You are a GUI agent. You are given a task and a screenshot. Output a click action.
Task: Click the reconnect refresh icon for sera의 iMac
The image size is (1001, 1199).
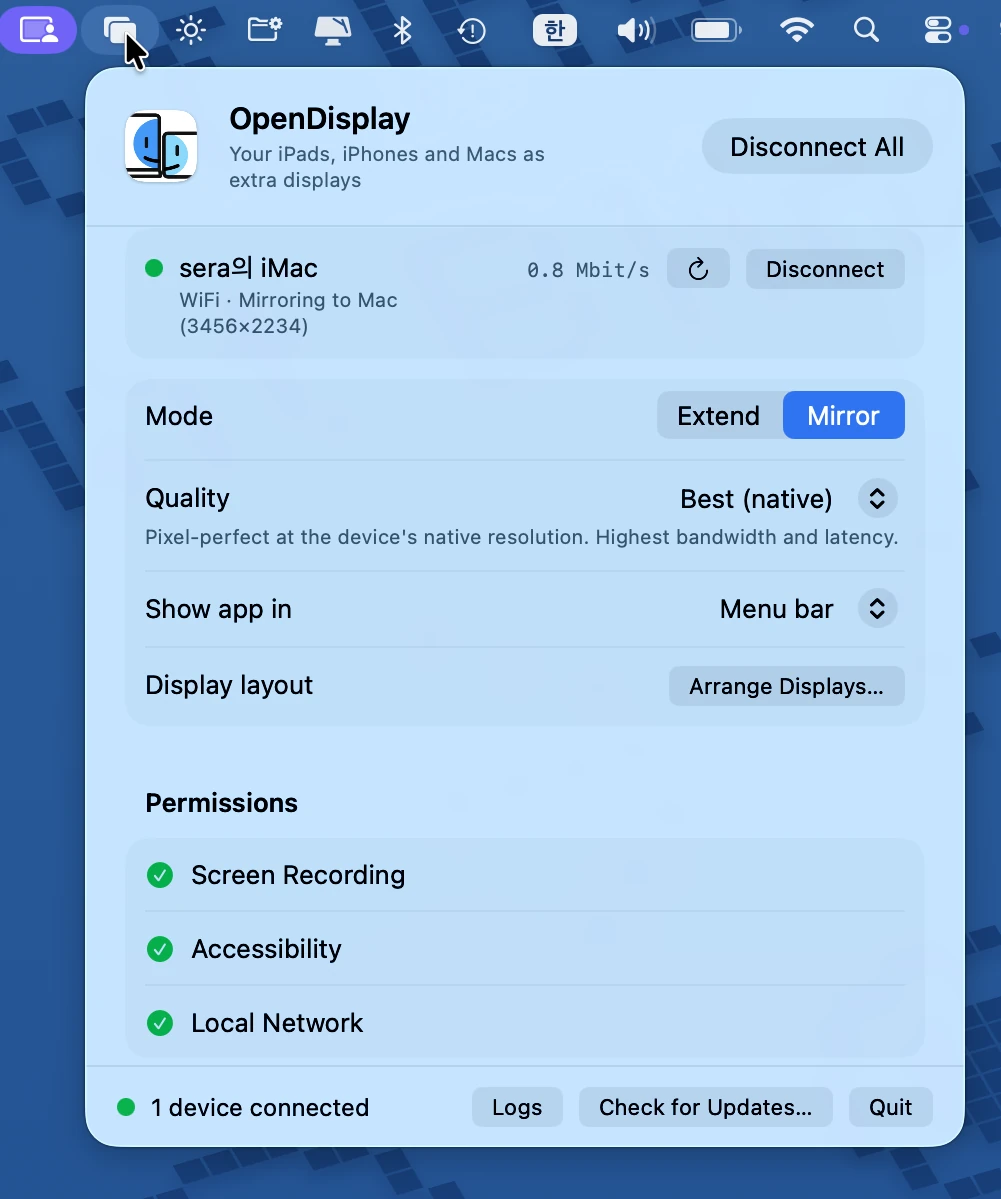[x=698, y=269]
